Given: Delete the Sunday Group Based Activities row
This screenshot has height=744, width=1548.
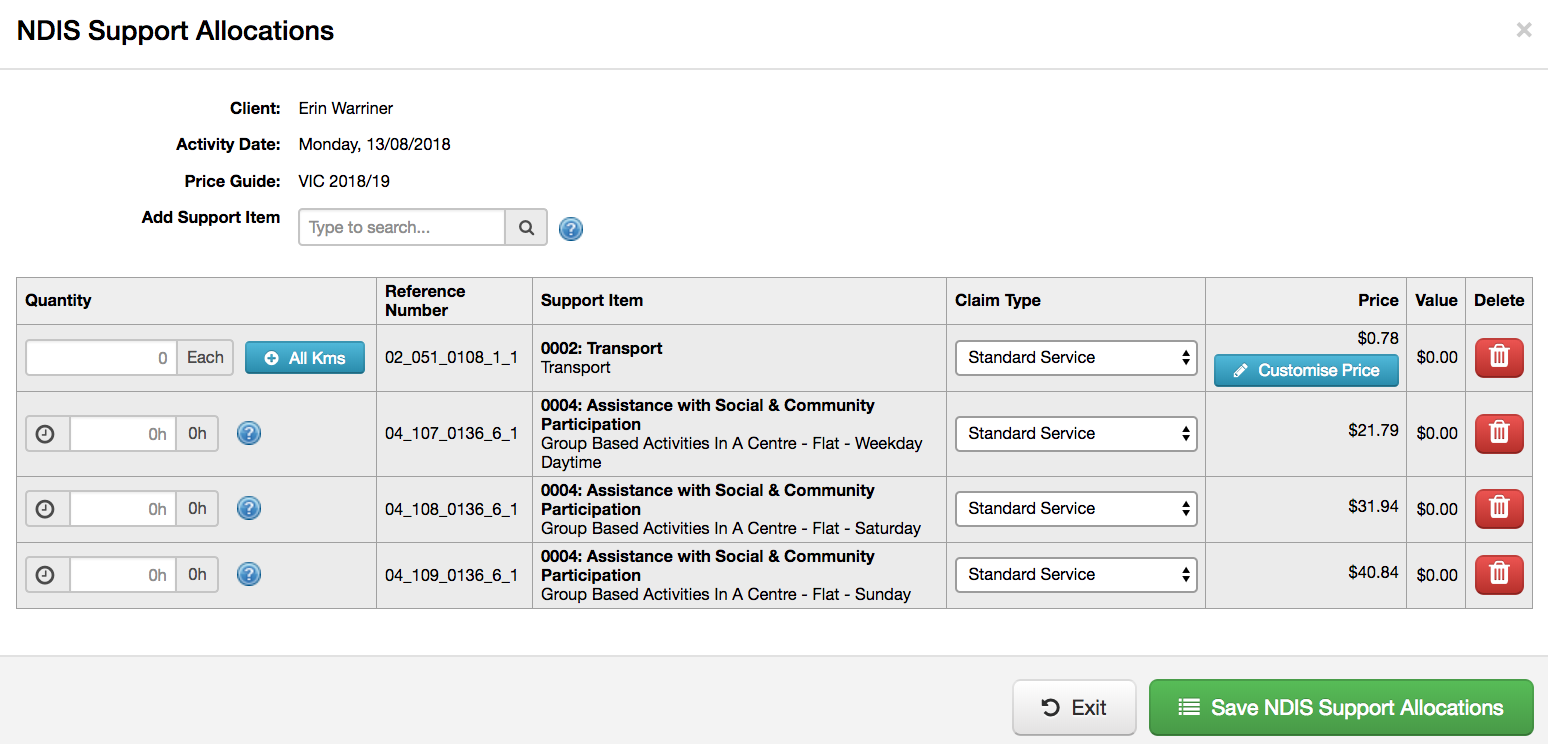Looking at the screenshot, I should click(1498, 574).
